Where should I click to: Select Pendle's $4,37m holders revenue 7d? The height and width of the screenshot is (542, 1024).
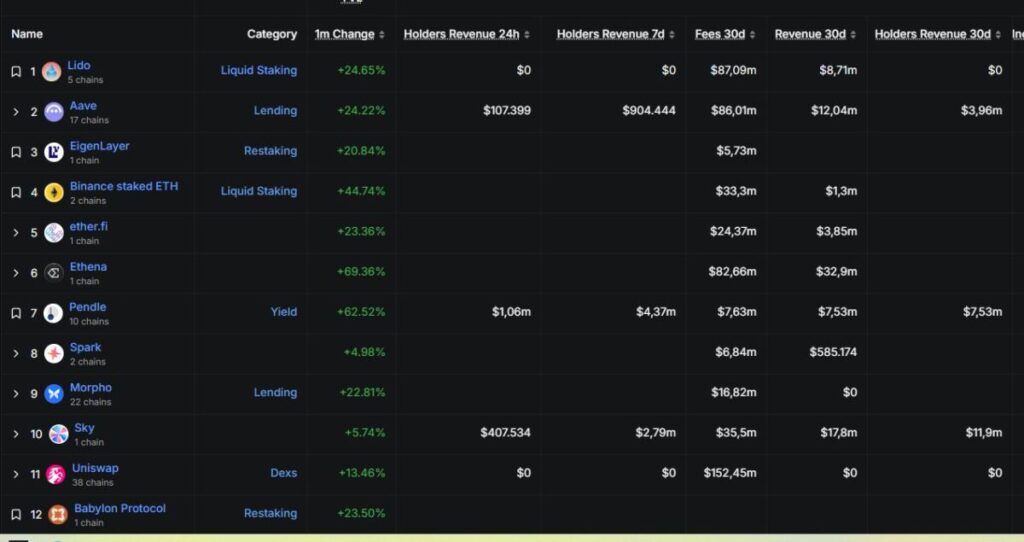[656, 312]
